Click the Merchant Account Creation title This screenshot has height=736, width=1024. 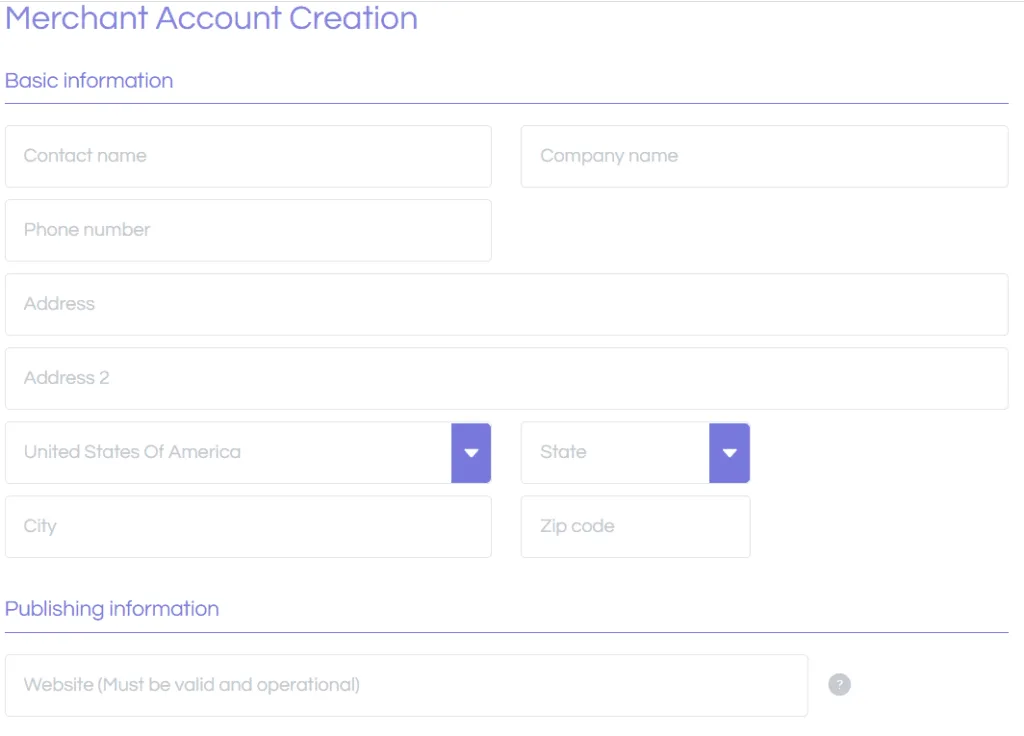pyautogui.click(x=212, y=18)
